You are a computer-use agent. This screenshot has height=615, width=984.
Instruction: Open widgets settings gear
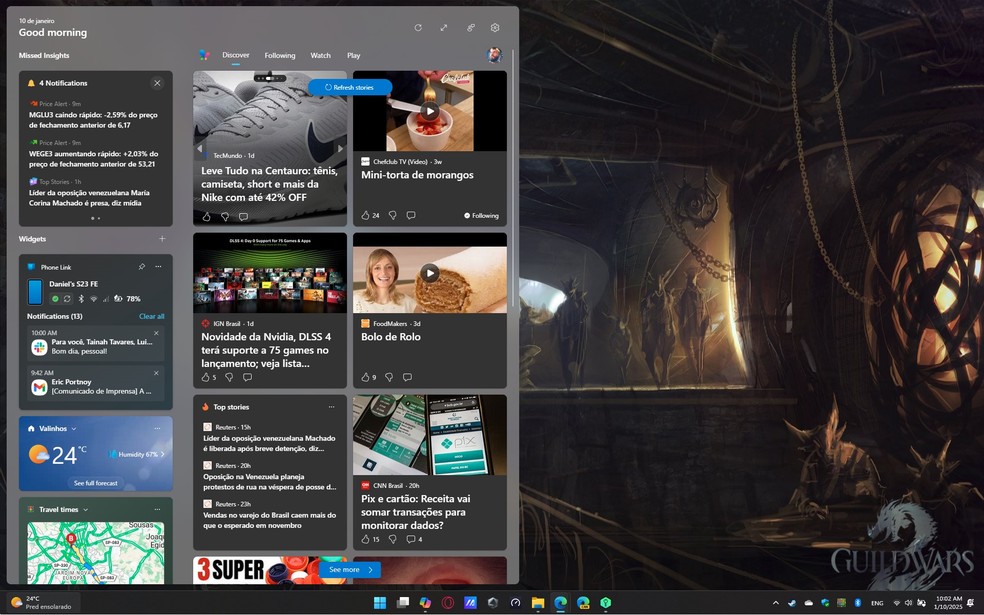(495, 28)
